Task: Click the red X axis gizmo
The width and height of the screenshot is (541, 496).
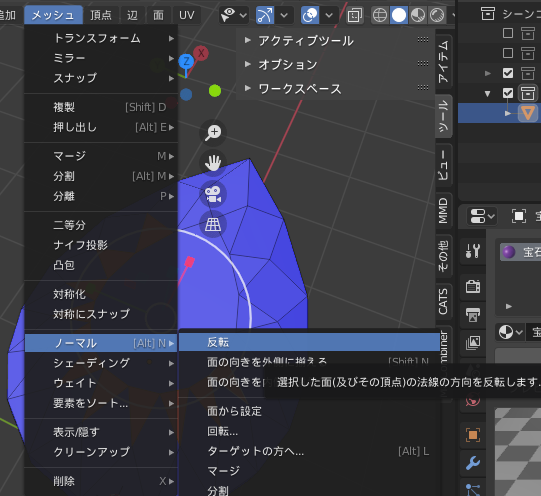Action: point(201,53)
